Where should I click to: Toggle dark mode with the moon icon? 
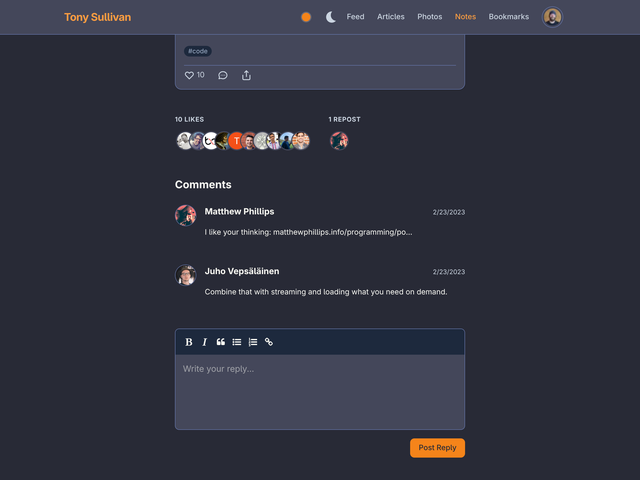point(331,17)
